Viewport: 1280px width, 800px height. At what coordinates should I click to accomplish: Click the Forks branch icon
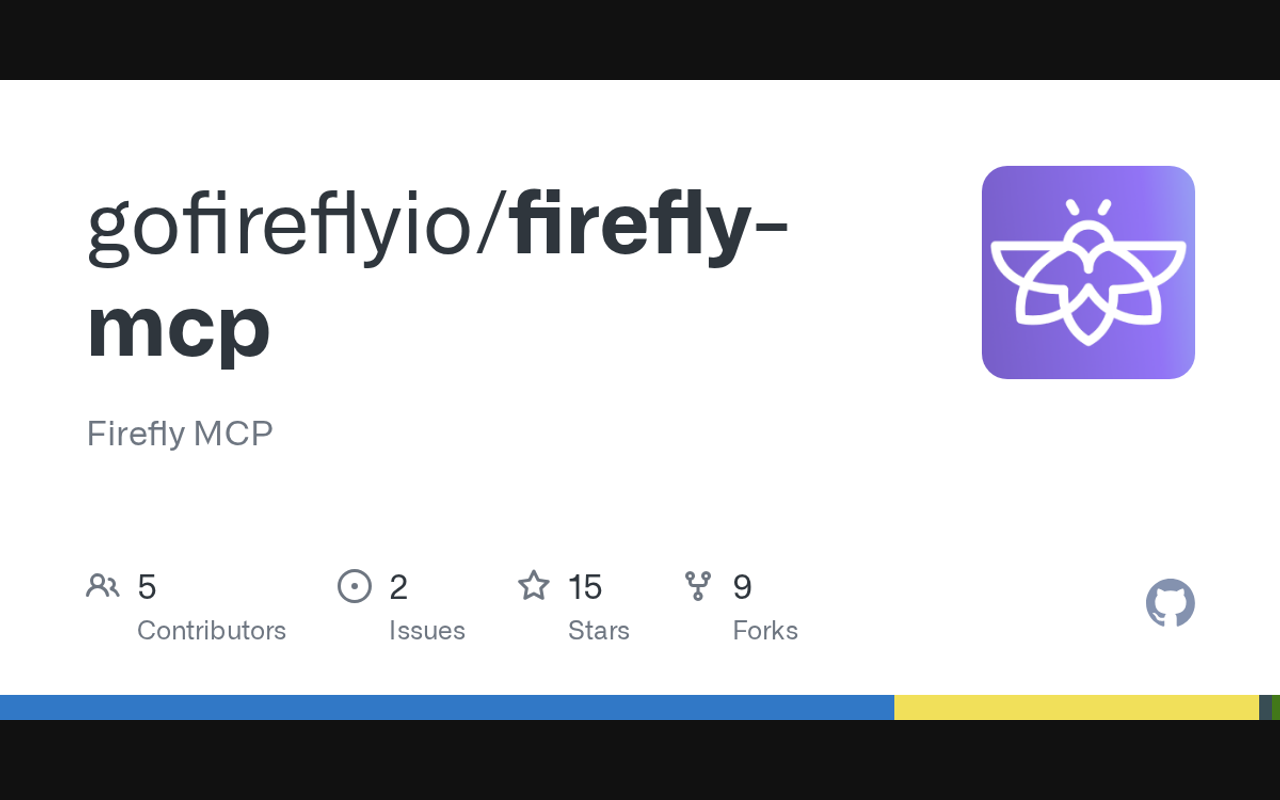[698, 586]
